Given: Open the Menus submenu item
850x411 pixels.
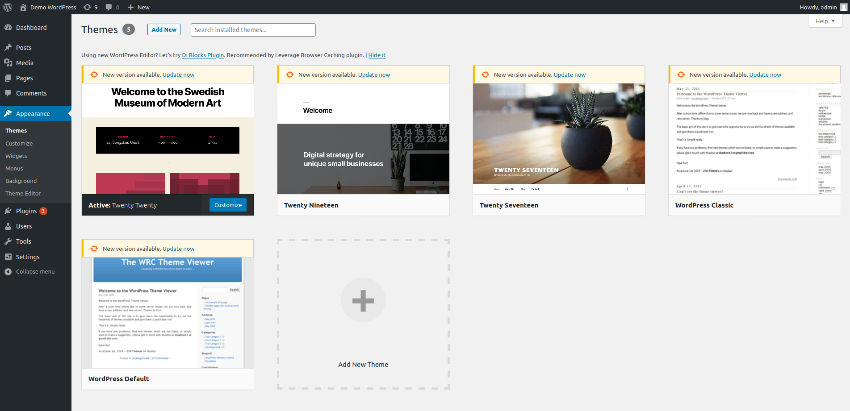Looking at the screenshot, I should (14, 168).
